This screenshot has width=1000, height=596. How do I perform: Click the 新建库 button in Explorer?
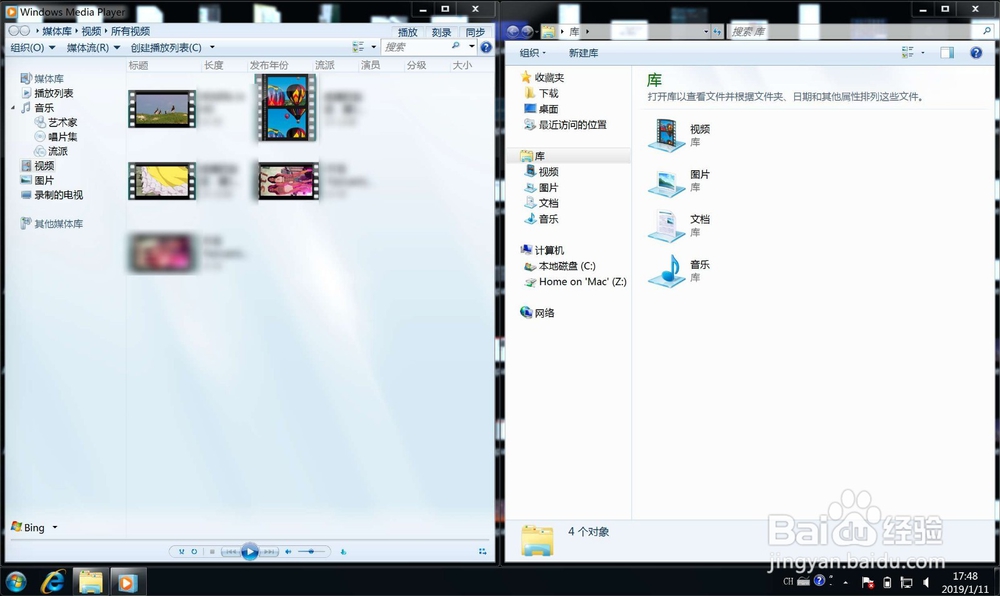tap(584, 52)
